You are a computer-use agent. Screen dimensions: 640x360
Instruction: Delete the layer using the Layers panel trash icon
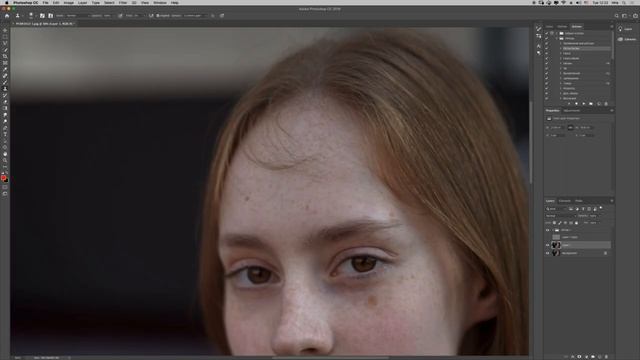[x=606, y=357]
